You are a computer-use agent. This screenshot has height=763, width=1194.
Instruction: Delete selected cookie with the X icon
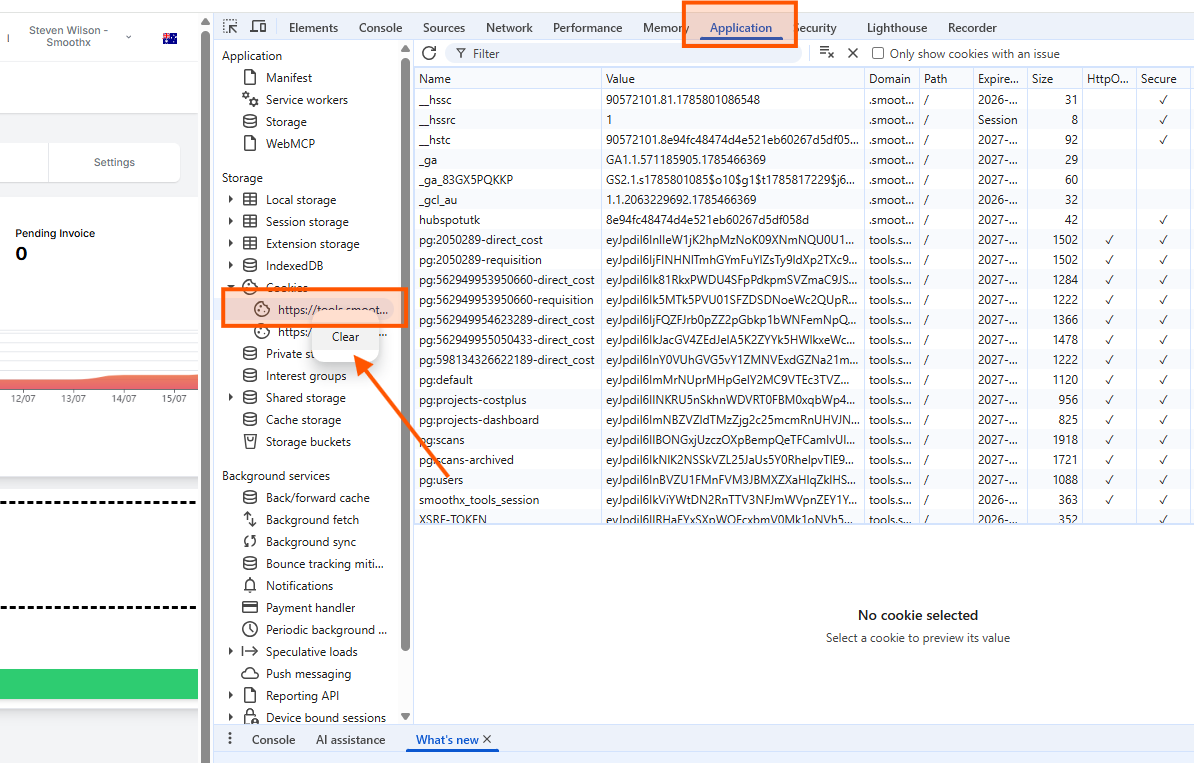click(x=853, y=53)
